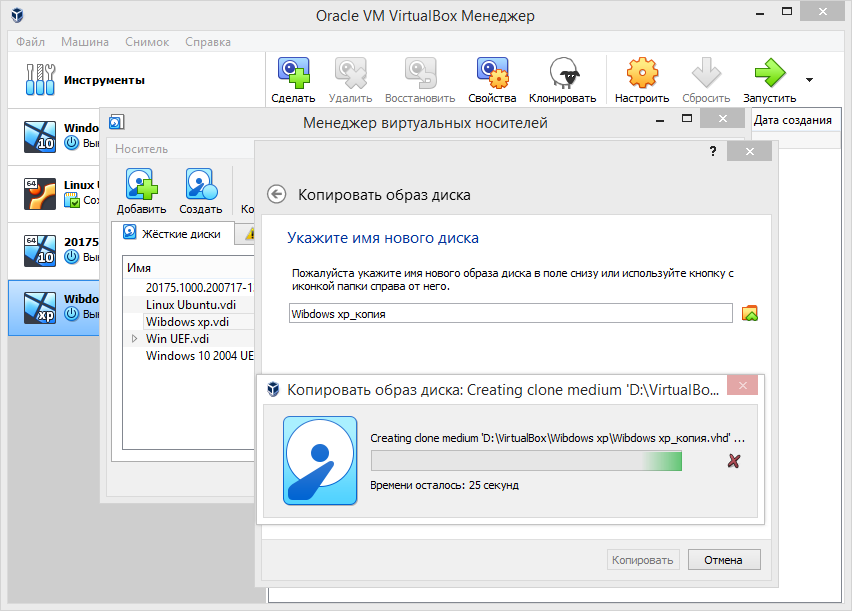Click the VirtualBox logo in title bar

(17, 15)
